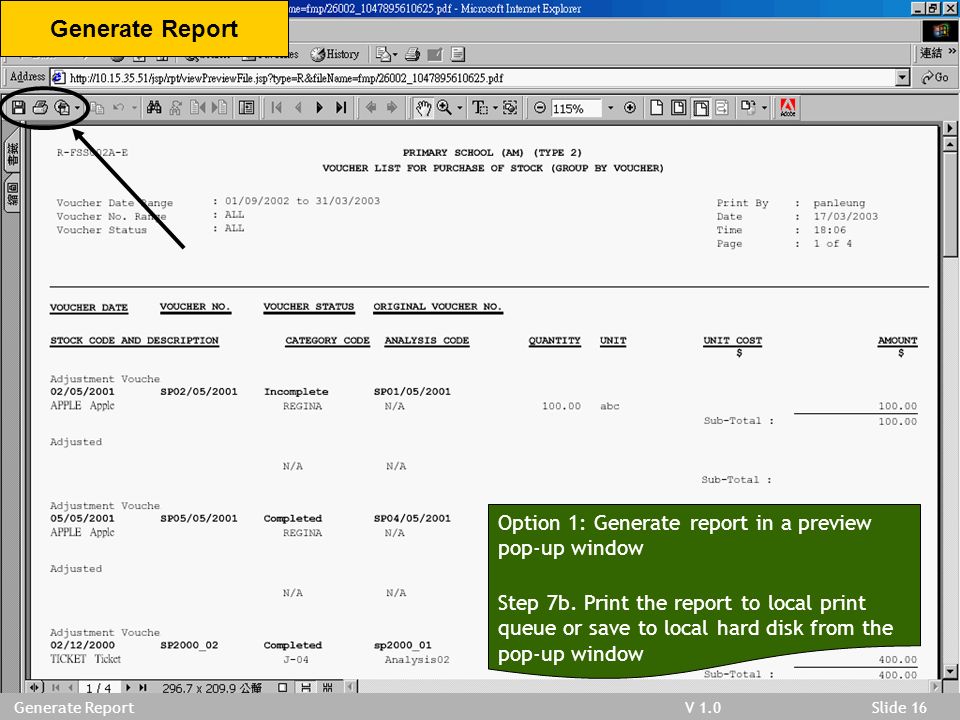Click the previous view arrow
The height and width of the screenshot is (720, 960).
(x=371, y=108)
